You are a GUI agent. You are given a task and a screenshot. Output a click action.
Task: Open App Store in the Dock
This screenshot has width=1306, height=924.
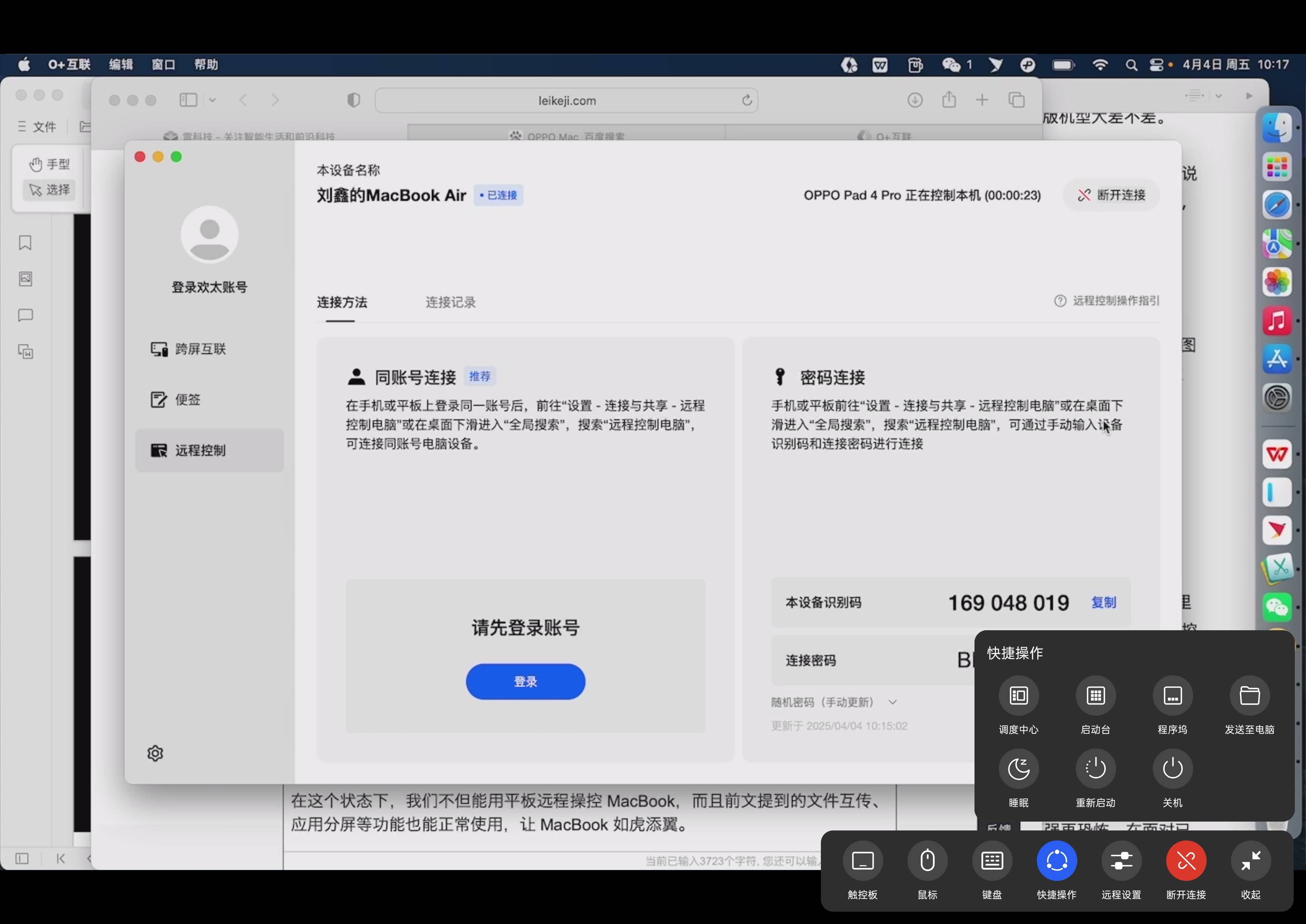pyautogui.click(x=1277, y=359)
